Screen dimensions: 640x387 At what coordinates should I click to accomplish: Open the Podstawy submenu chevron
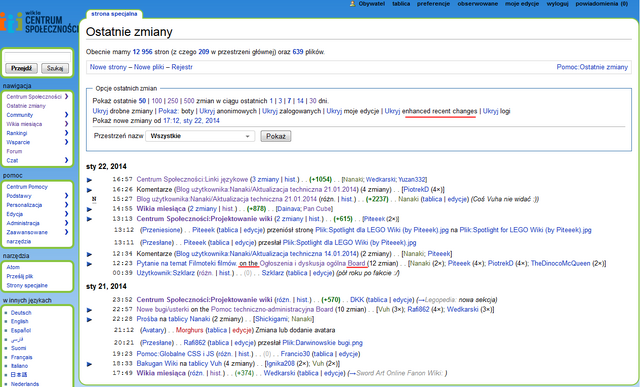tap(67, 196)
